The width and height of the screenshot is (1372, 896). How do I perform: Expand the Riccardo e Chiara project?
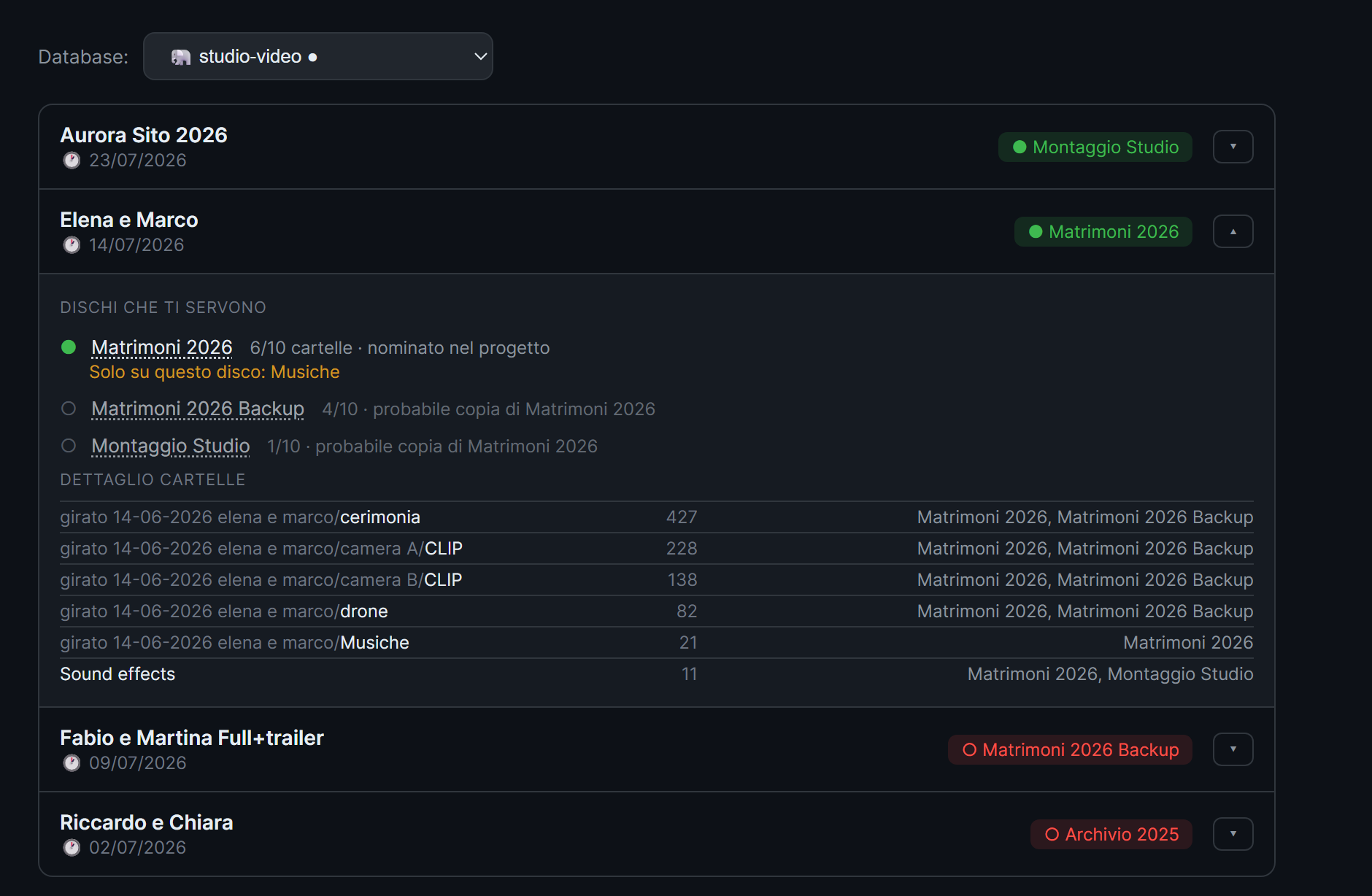pos(1233,834)
